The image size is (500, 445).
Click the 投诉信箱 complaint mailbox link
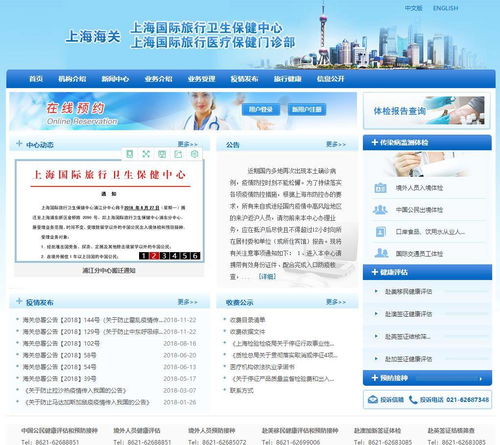(392, 399)
